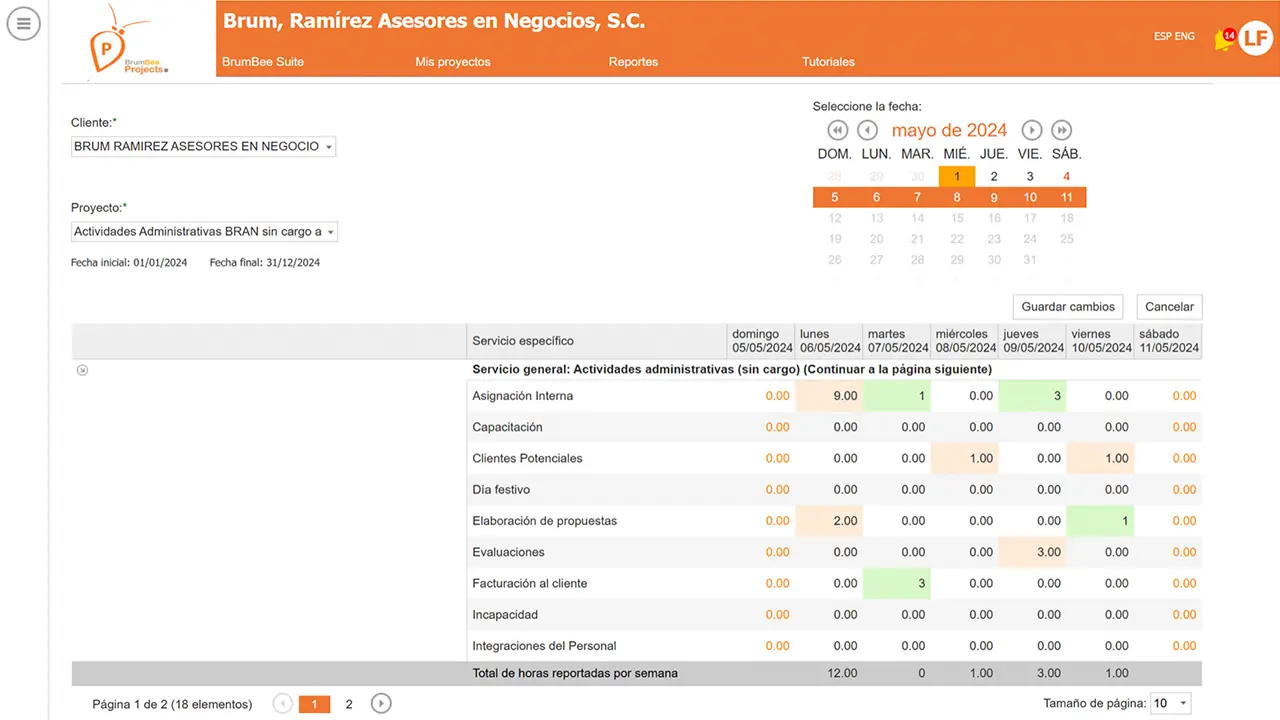Select May 2 in the calendar

(993, 176)
